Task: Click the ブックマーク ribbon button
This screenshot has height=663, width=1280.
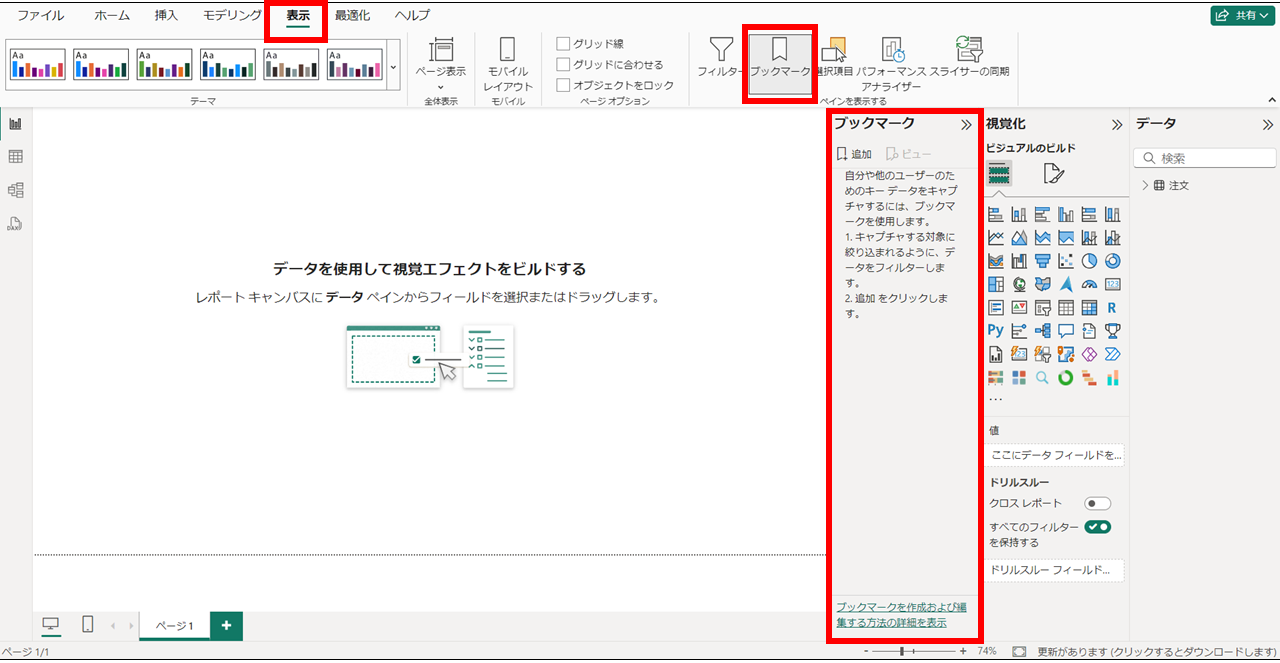Action: [780, 57]
